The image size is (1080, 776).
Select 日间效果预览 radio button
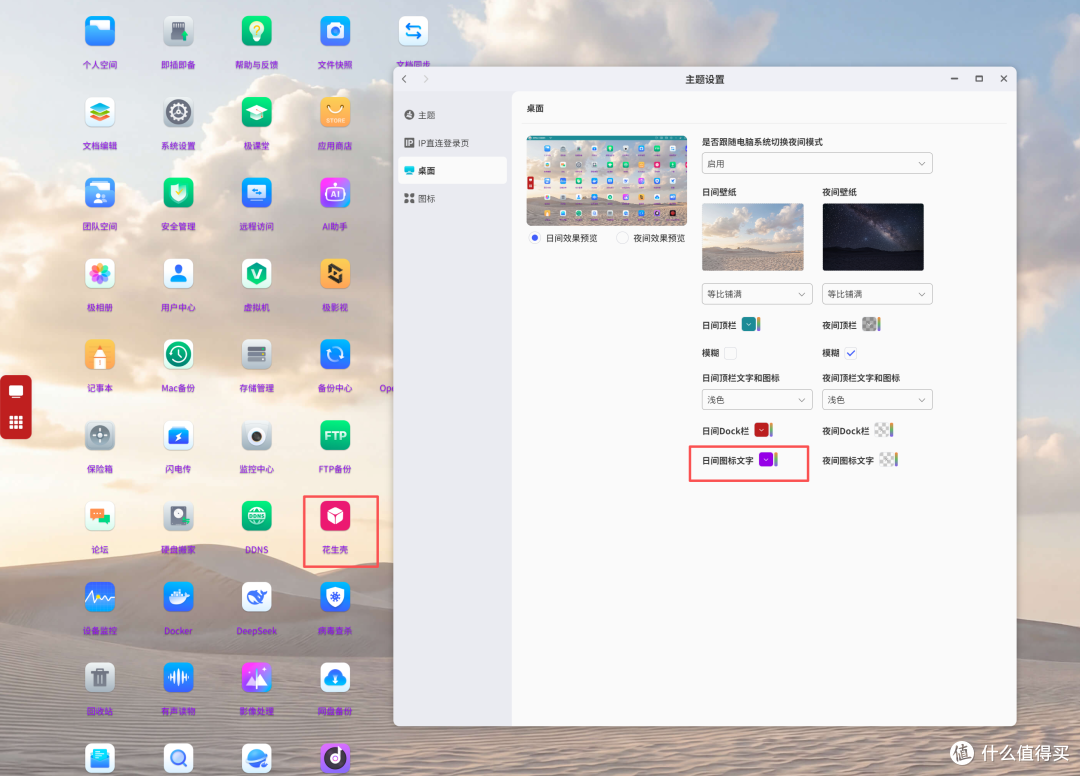(534, 238)
